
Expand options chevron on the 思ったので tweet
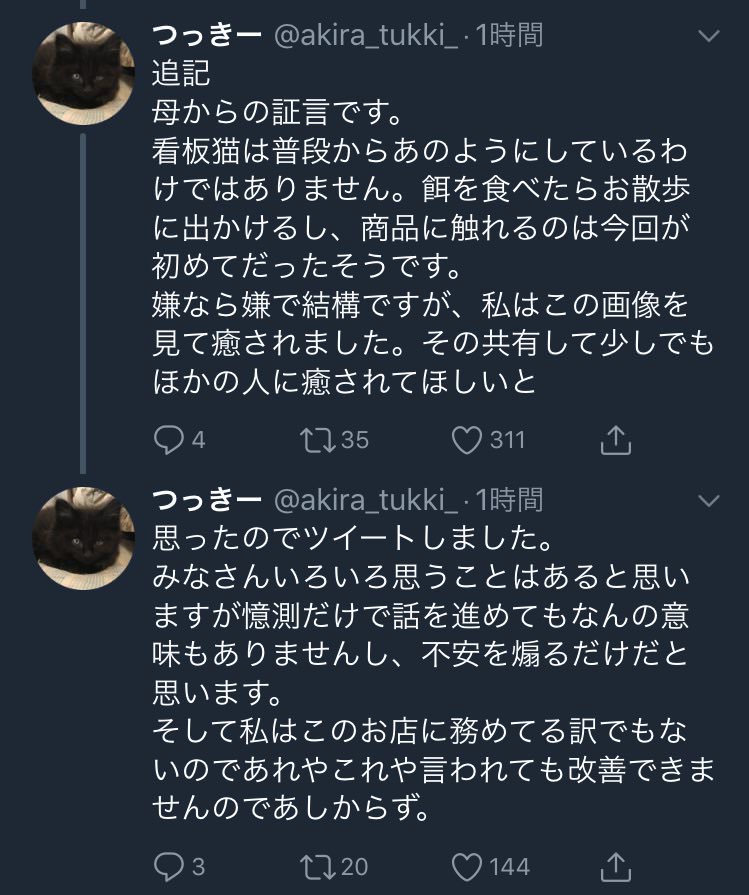coord(708,500)
